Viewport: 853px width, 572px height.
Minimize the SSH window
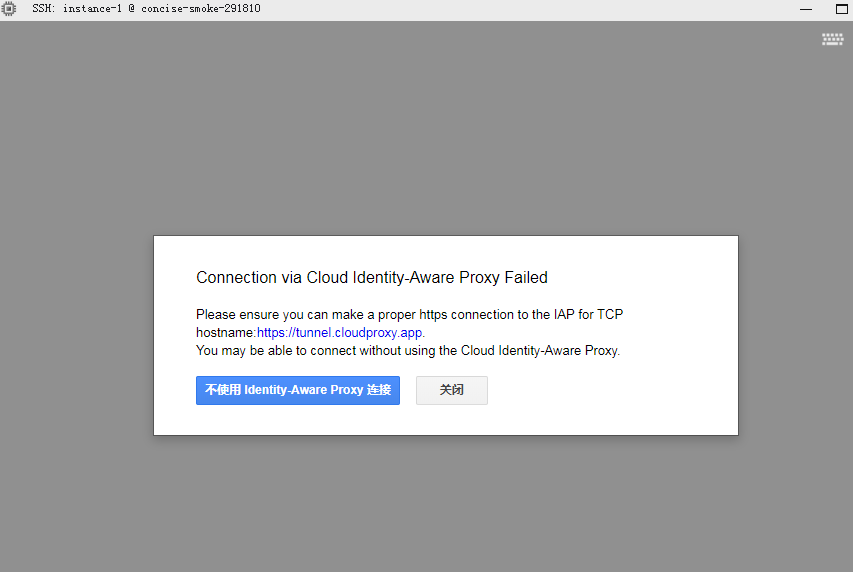806,9
